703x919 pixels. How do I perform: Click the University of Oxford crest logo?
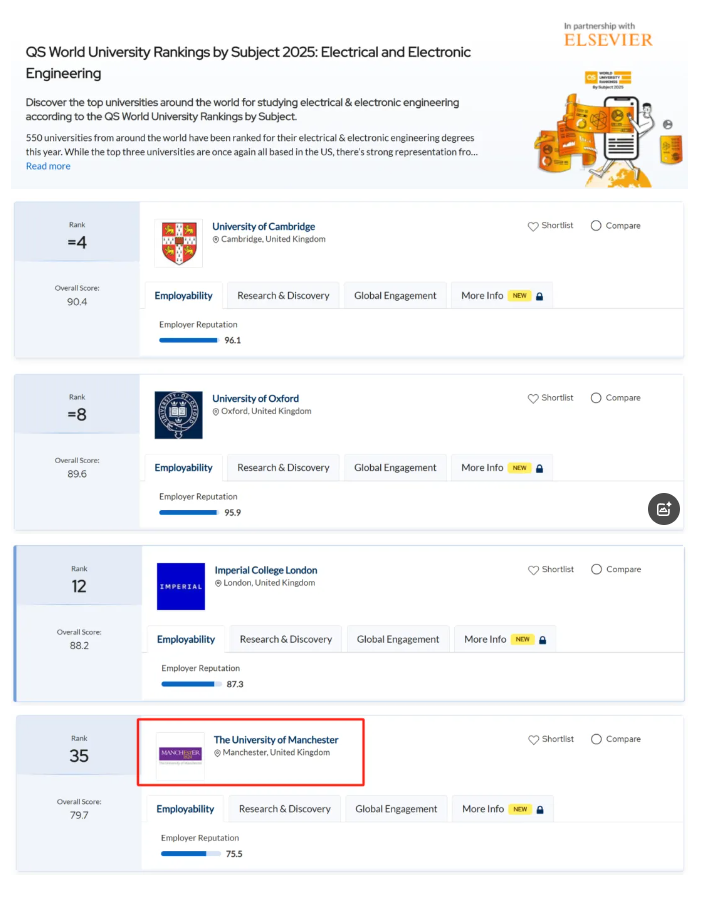(x=179, y=415)
